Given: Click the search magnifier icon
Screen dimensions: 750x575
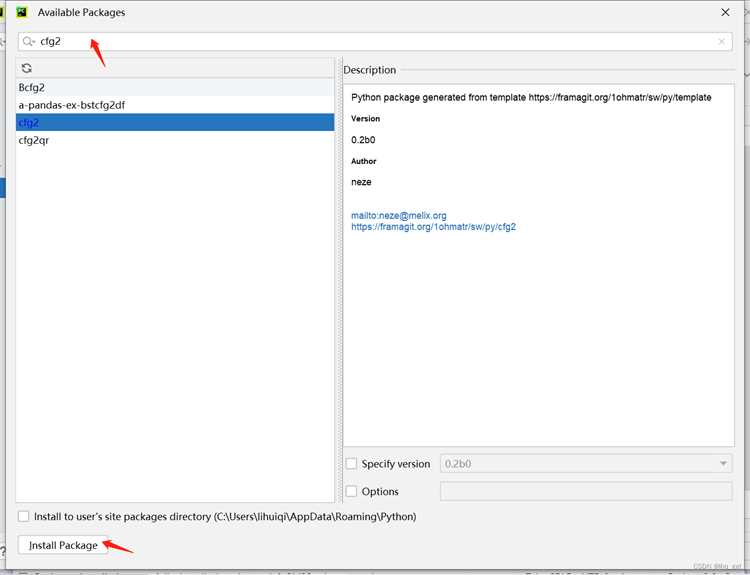Looking at the screenshot, I should (x=27, y=42).
